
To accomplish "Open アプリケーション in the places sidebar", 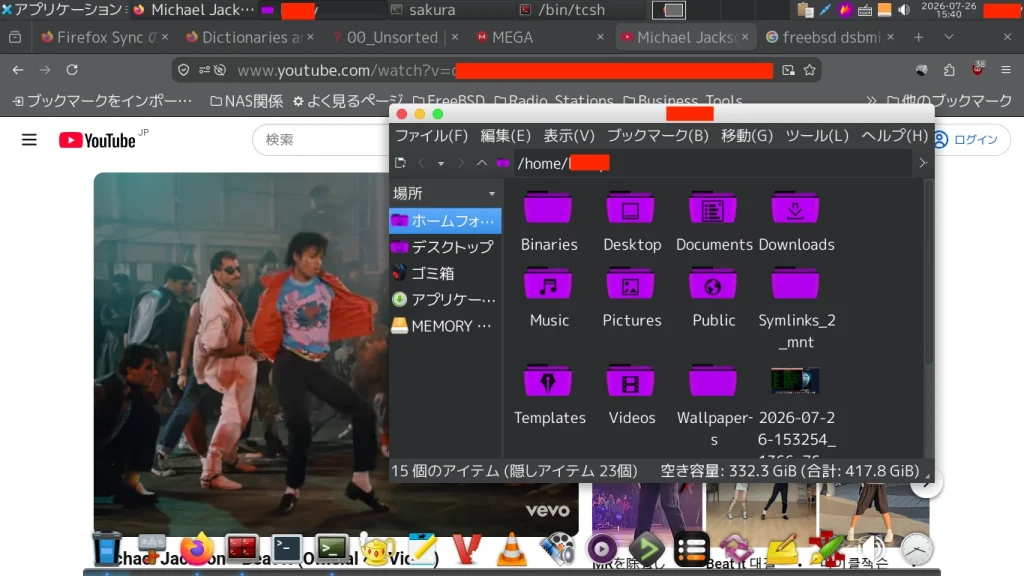I will click(x=445, y=299).
